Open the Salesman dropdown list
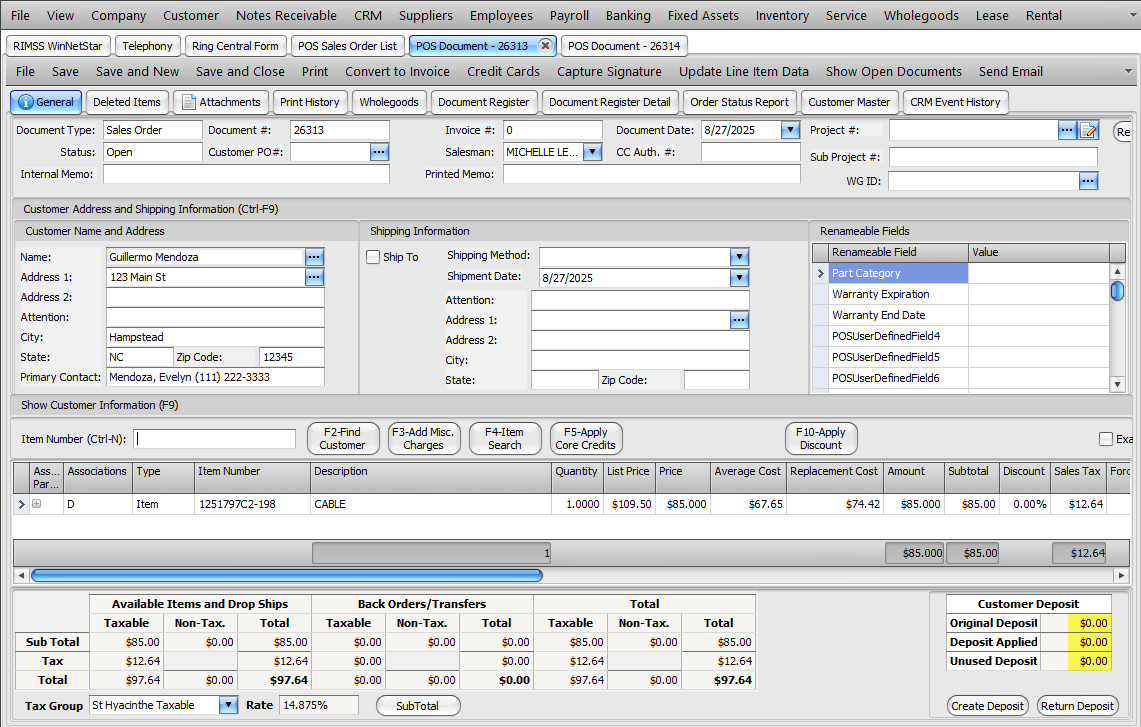 point(591,152)
